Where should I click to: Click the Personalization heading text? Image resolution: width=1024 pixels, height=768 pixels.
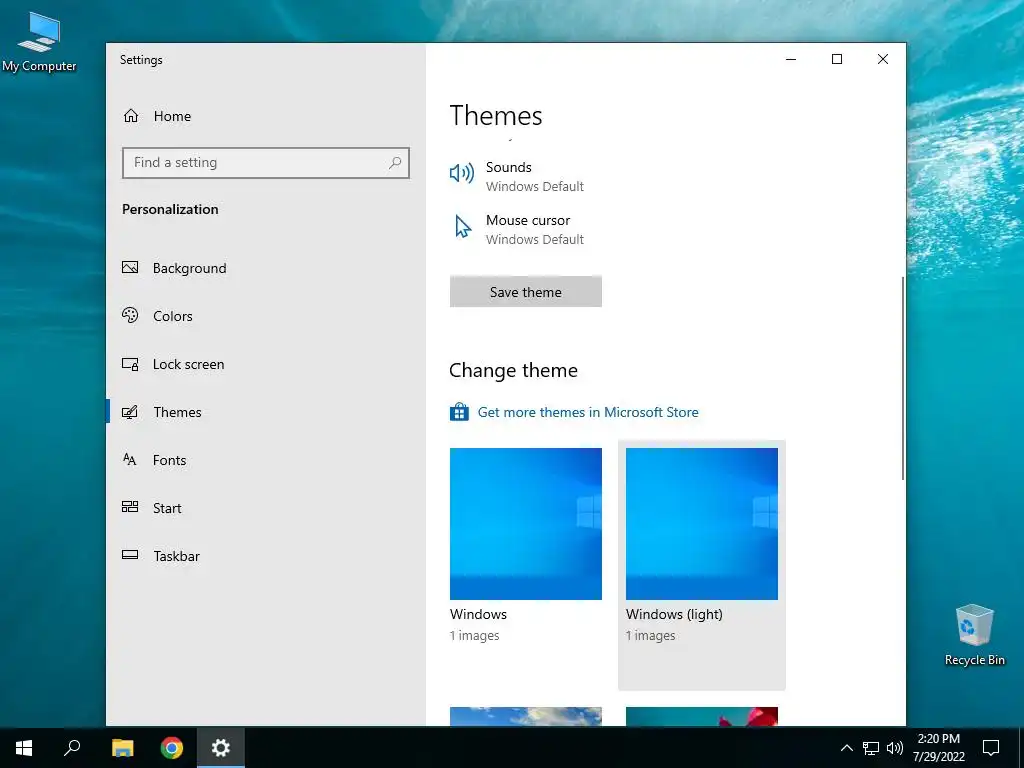click(x=170, y=209)
